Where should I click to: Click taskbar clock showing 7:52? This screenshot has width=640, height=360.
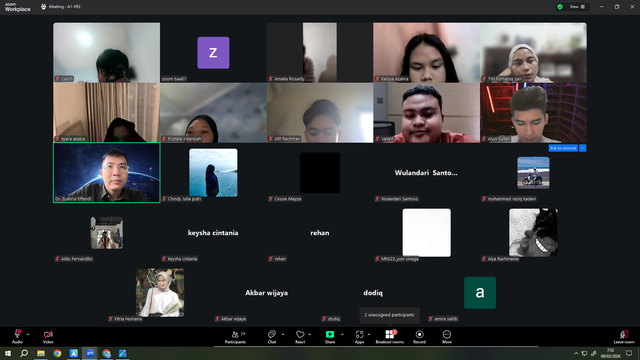611,353
